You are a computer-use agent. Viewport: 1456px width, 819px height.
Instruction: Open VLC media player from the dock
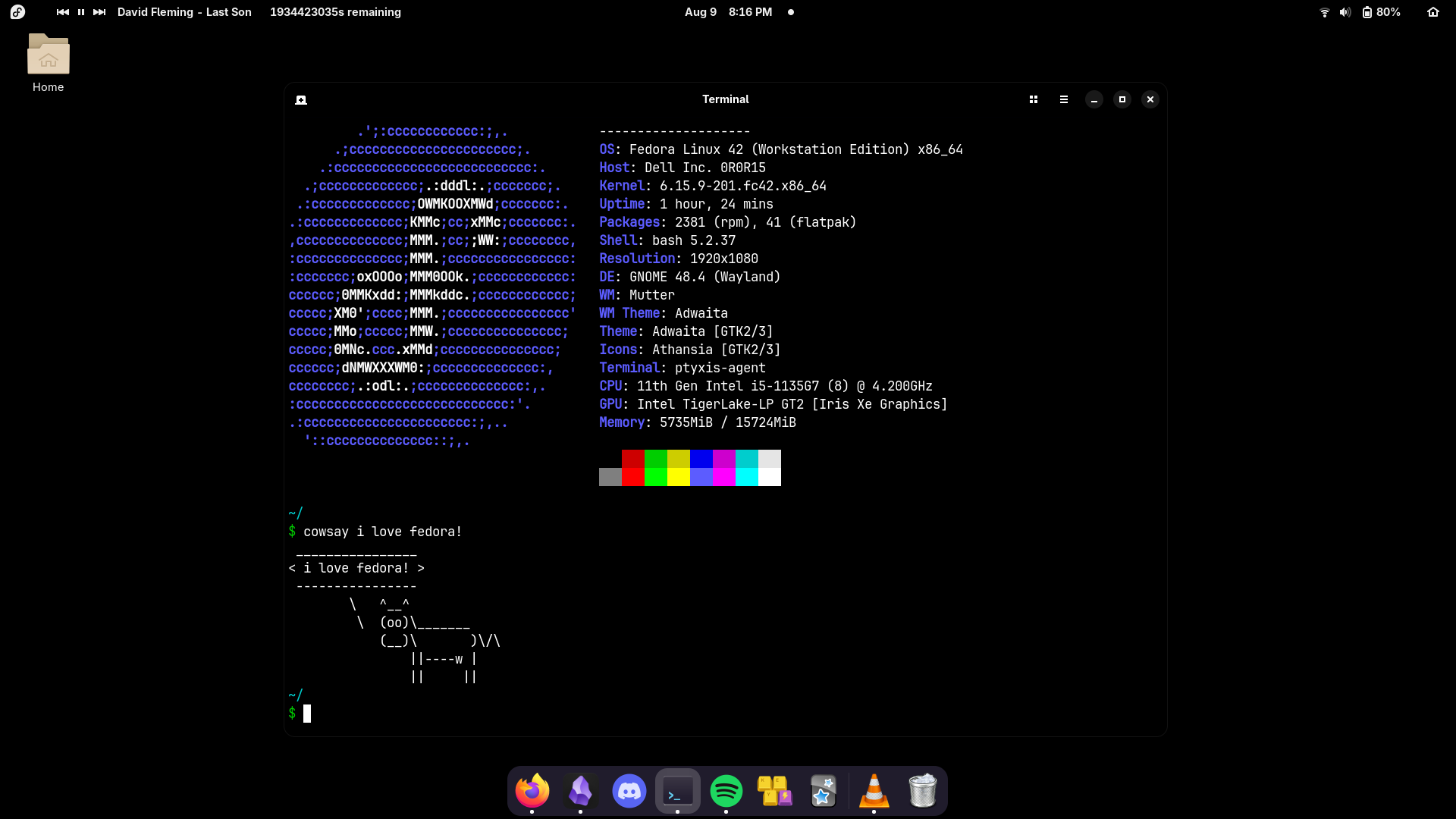point(874,791)
